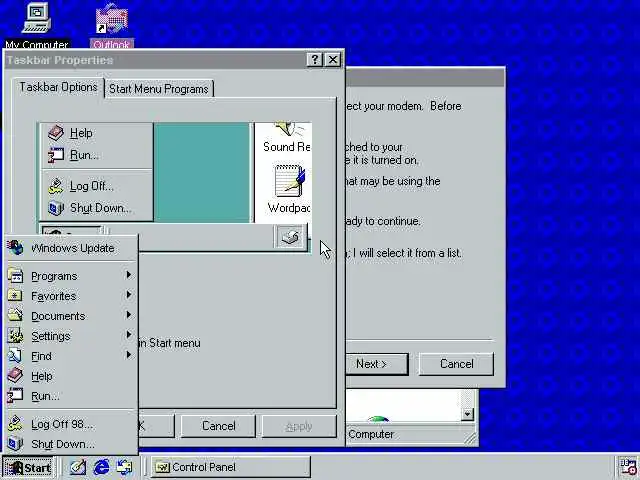Click the Run icon in Start menu
640x480 pixels.
15,396
